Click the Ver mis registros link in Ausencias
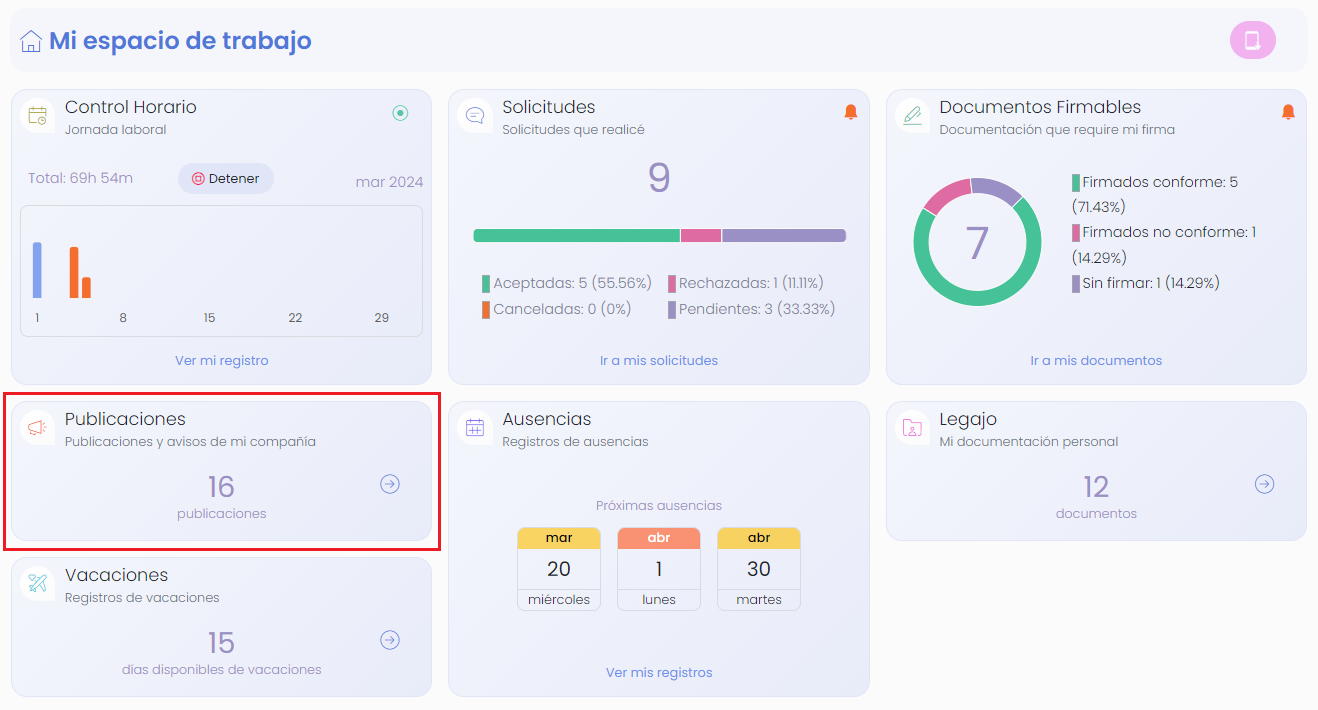 click(x=659, y=672)
